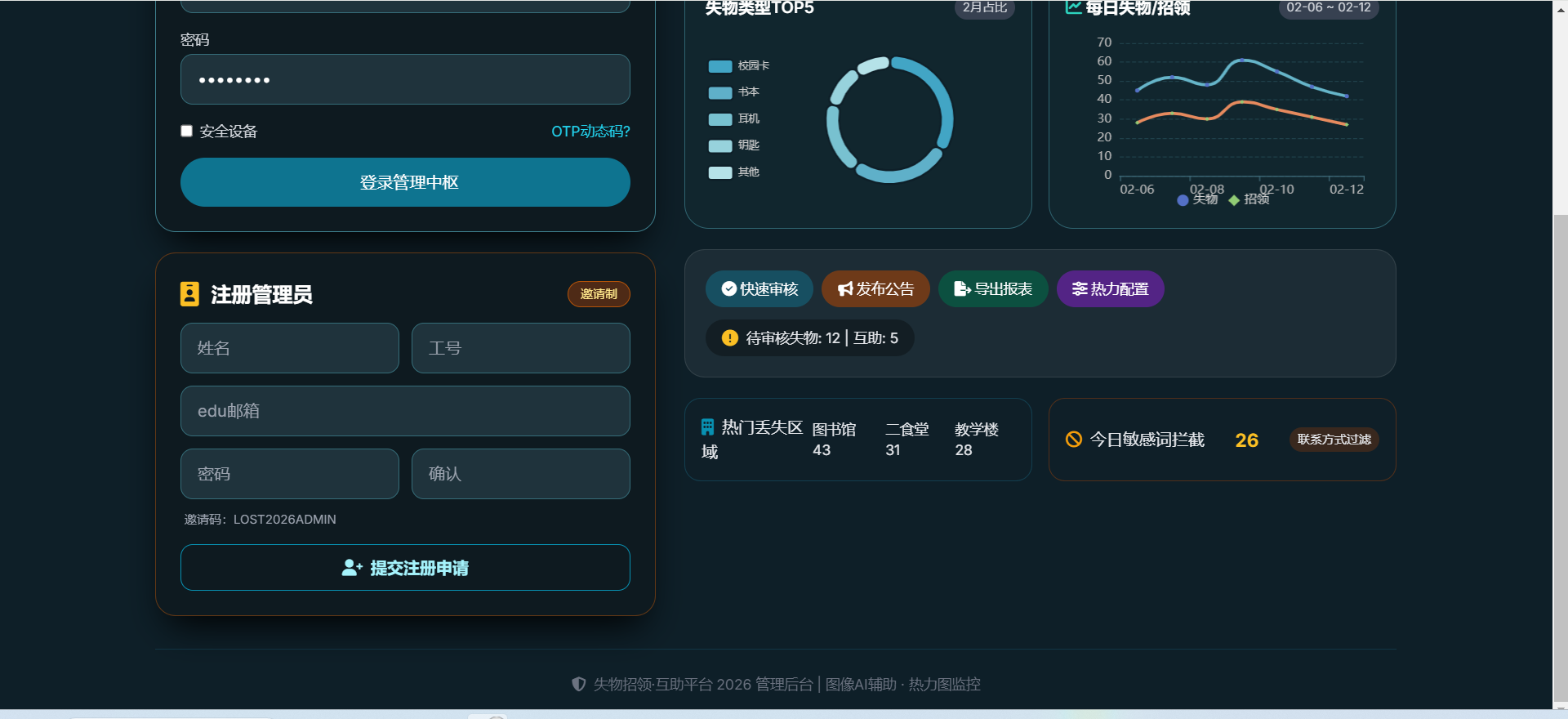Click the blue 失物 line peak in chart

point(1242,60)
